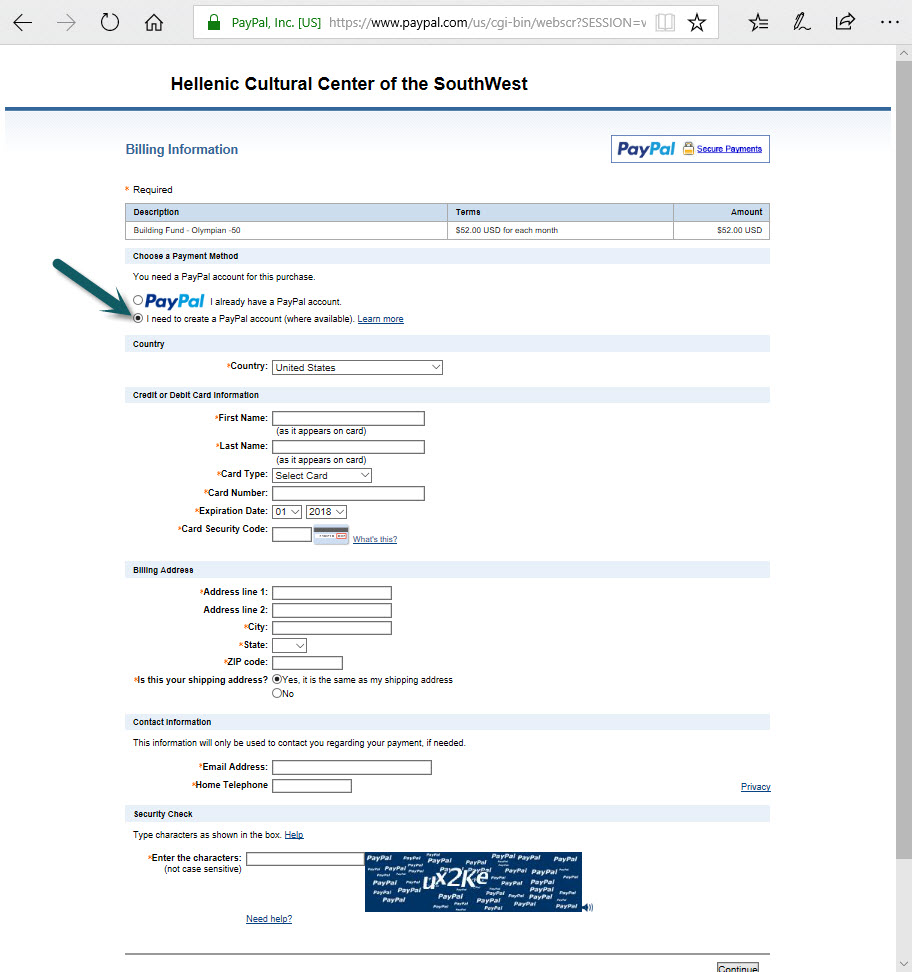
Task: Click the Help link in Security Check
Action: [294, 835]
